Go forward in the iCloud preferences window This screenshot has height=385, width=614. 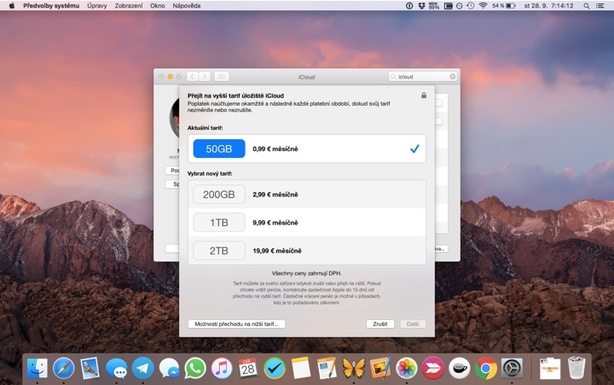click(x=204, y=76)
